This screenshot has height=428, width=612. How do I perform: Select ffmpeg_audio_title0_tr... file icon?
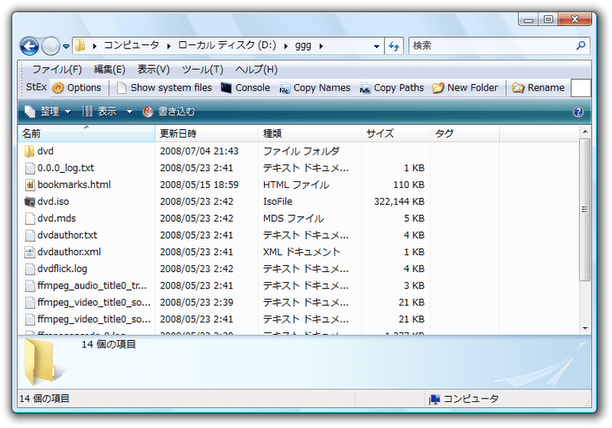tap(30, 286)
